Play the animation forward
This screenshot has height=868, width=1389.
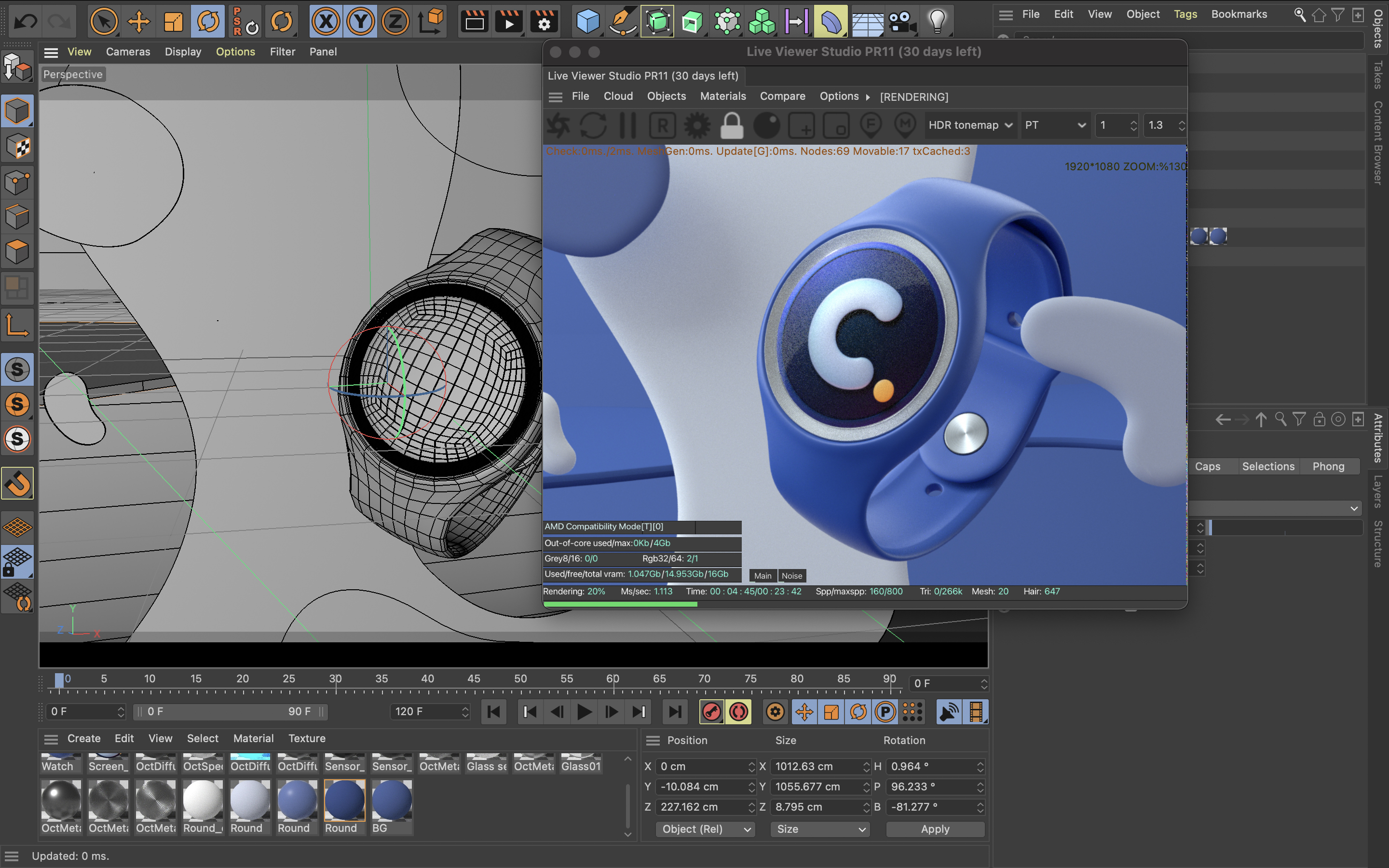click(x=584, y=712)
